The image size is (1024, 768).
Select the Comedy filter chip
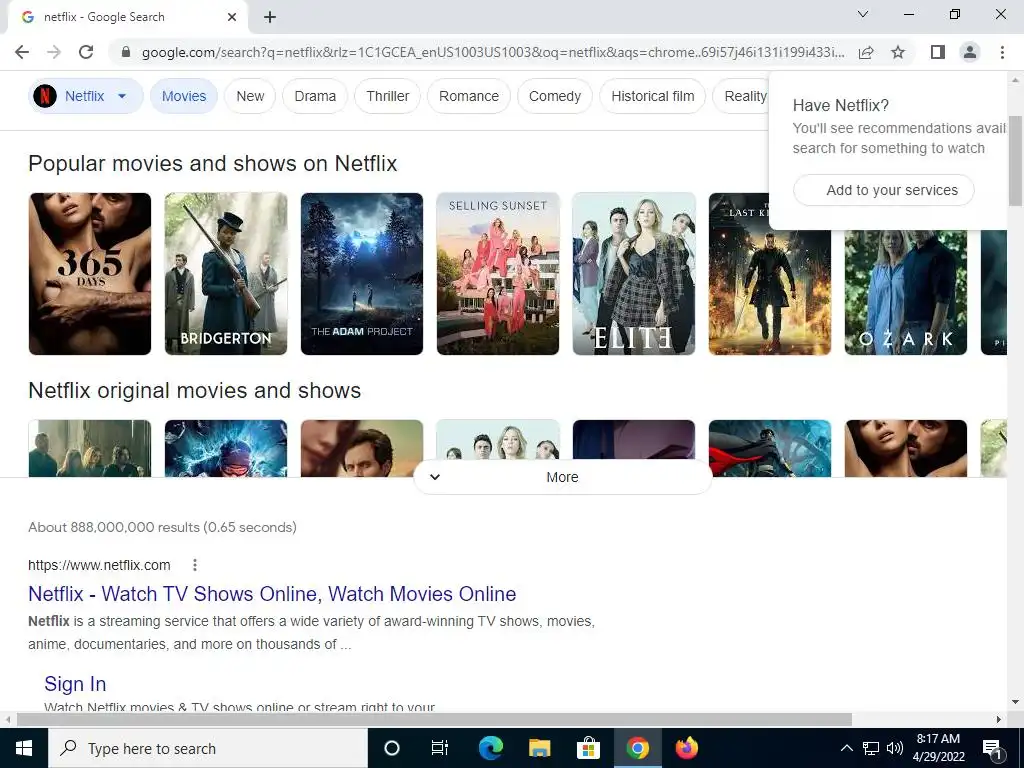554,96
